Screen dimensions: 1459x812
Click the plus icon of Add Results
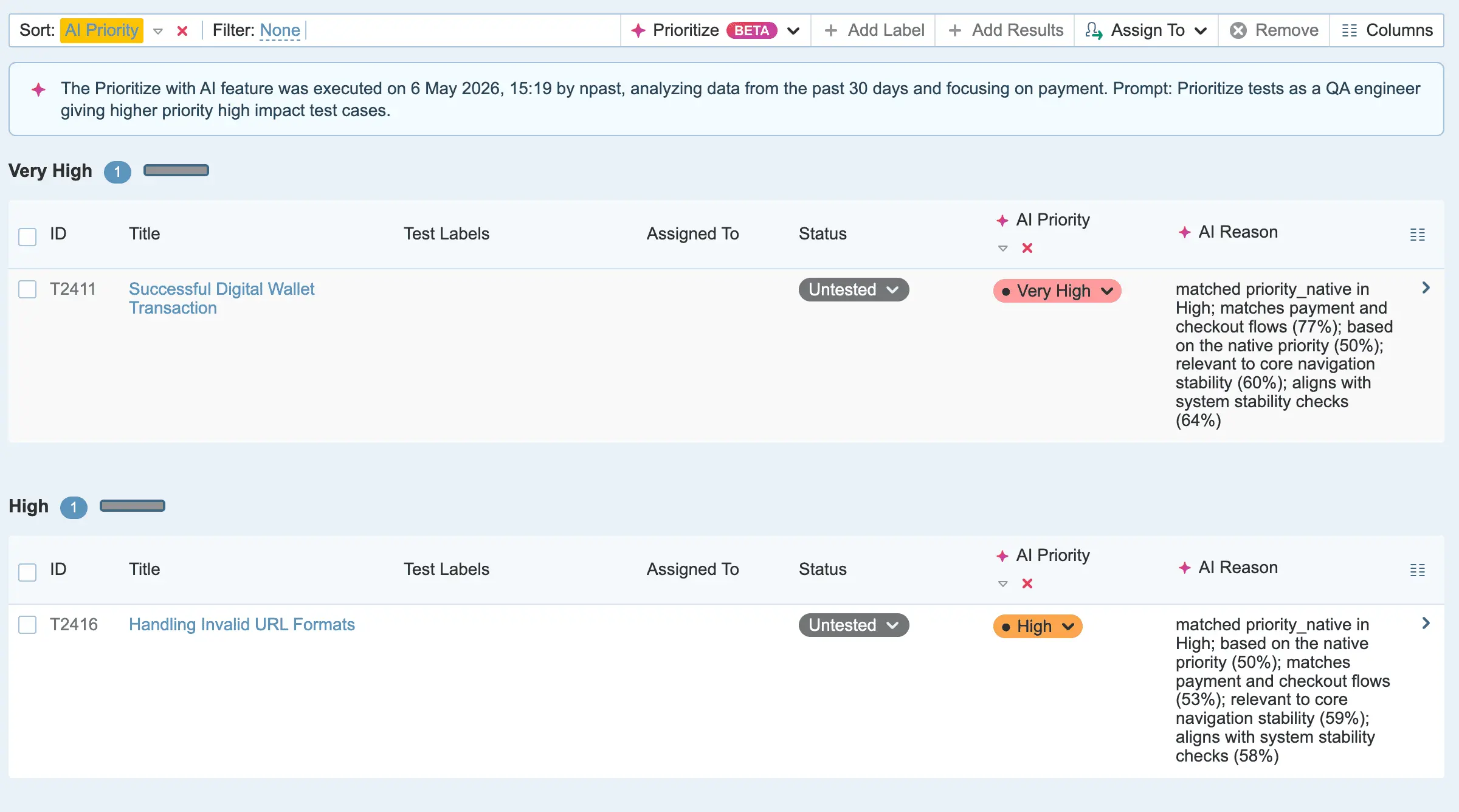point(955,30)
